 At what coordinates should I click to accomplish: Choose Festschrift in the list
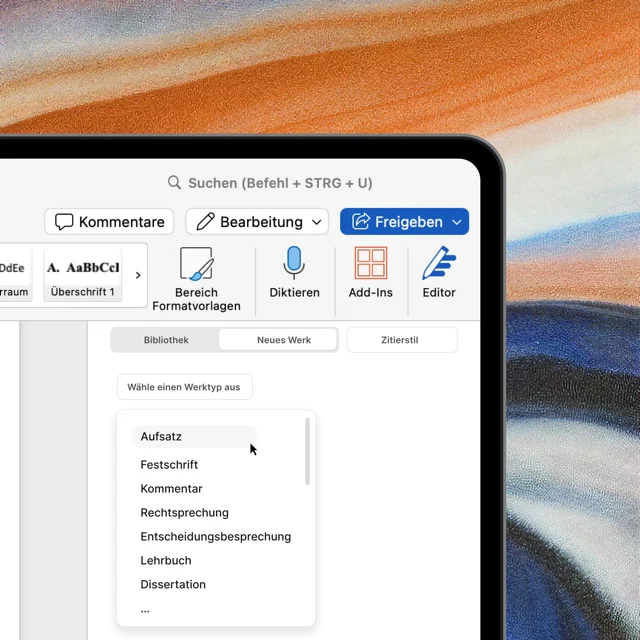(169, 465)
